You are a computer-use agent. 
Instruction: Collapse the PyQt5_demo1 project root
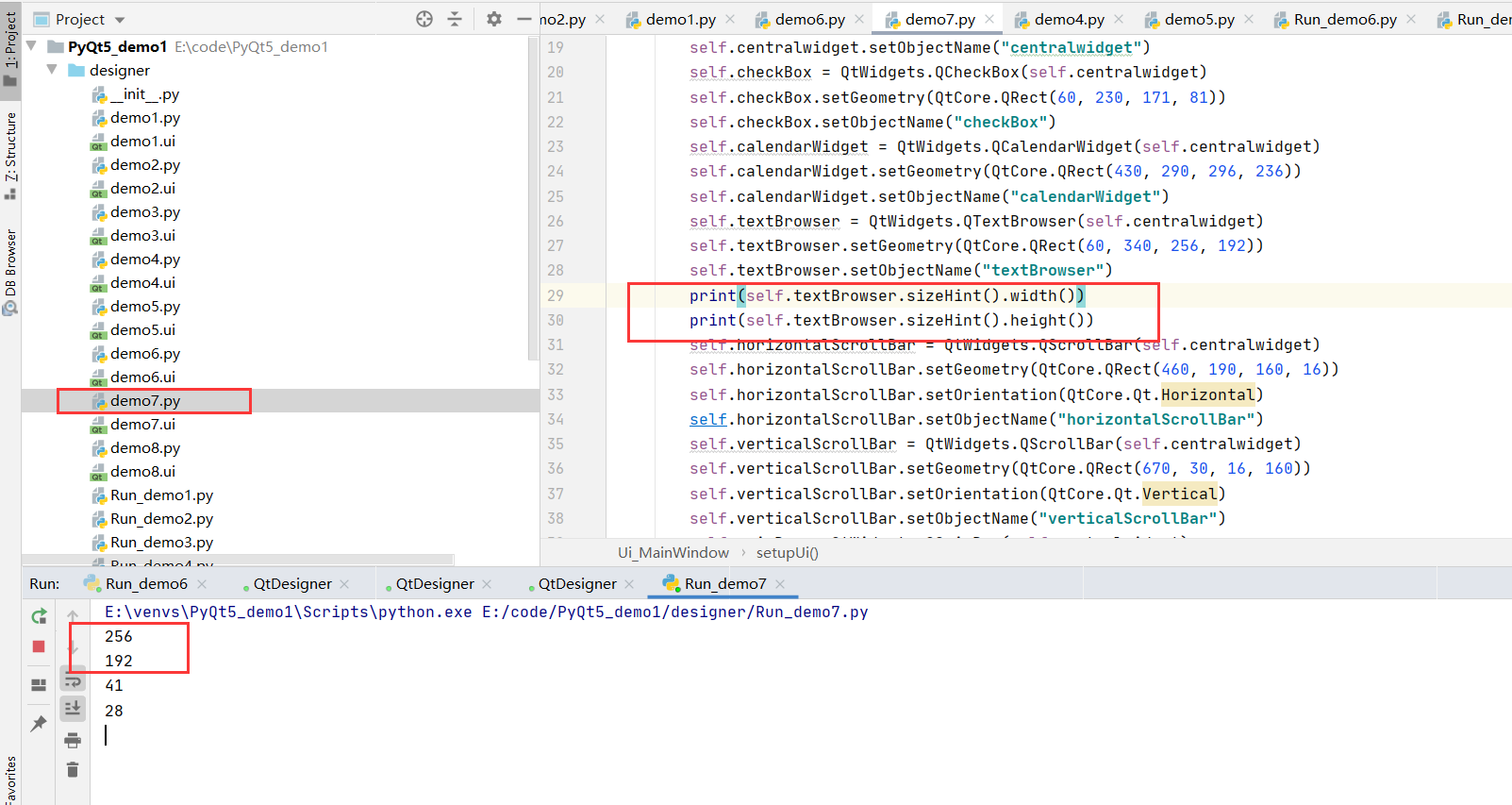point(32,46)
